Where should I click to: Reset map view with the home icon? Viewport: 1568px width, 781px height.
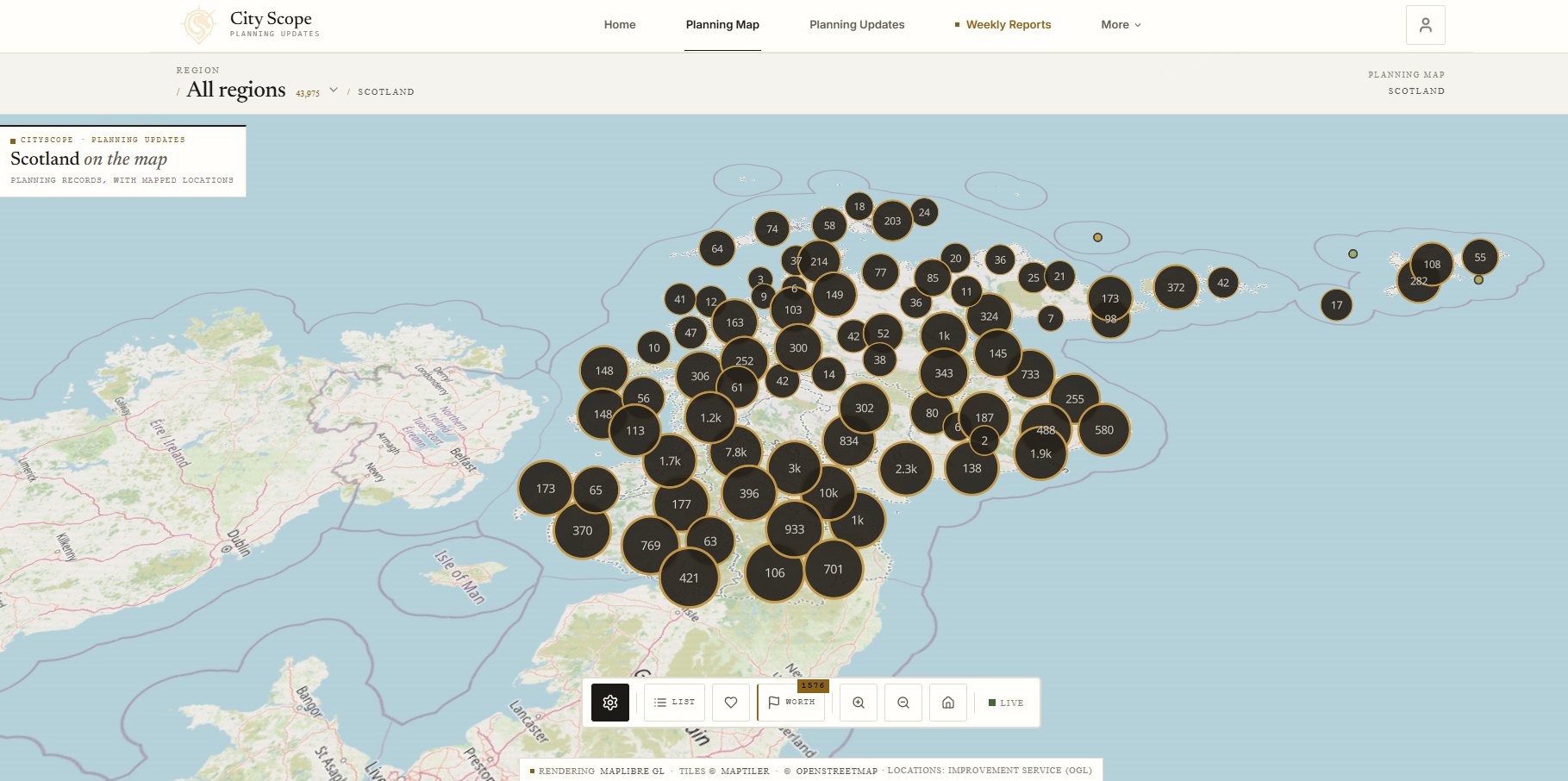(x=948, y=703)
